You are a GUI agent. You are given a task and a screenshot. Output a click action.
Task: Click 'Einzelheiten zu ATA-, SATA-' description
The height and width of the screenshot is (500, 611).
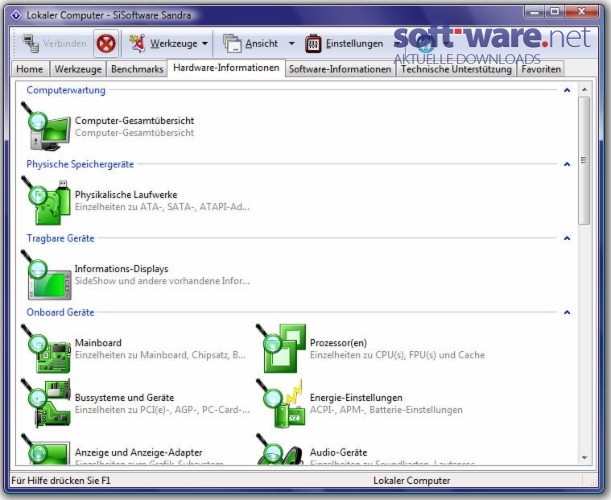click(x=162, y=207)
